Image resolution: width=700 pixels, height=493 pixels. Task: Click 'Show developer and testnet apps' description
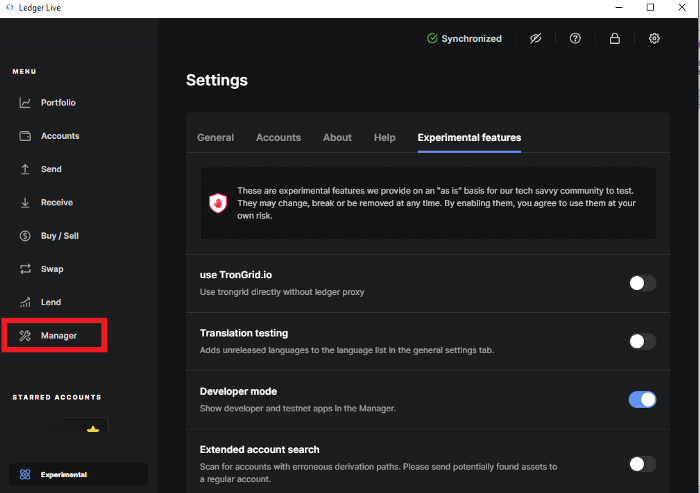[x=298, y=409]
